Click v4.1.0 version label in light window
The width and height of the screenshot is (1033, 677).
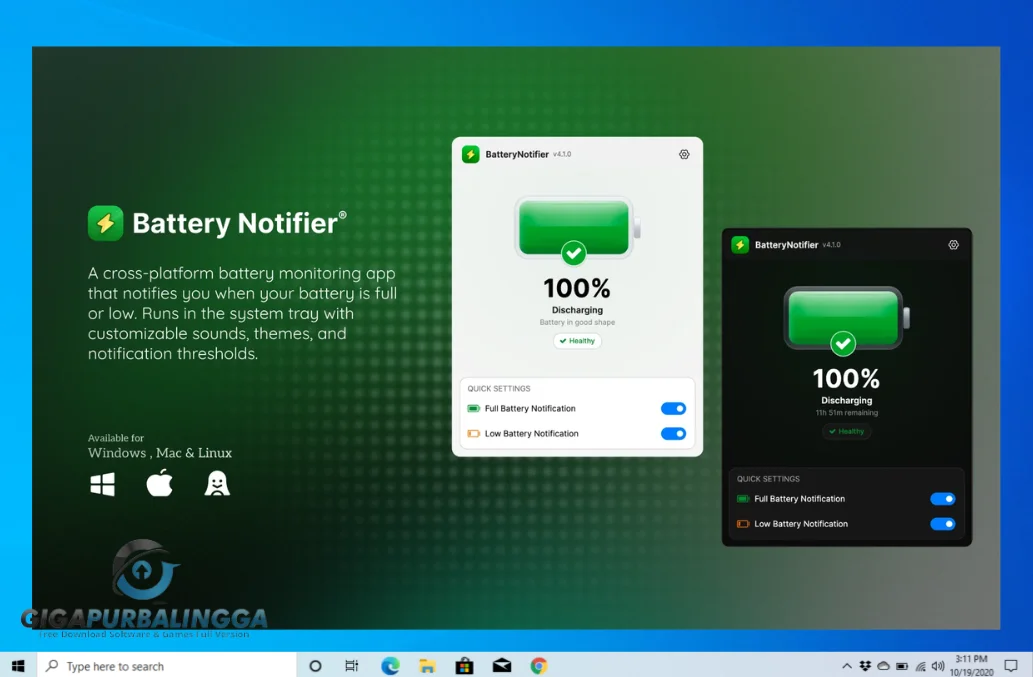click(x=562, y=154)
